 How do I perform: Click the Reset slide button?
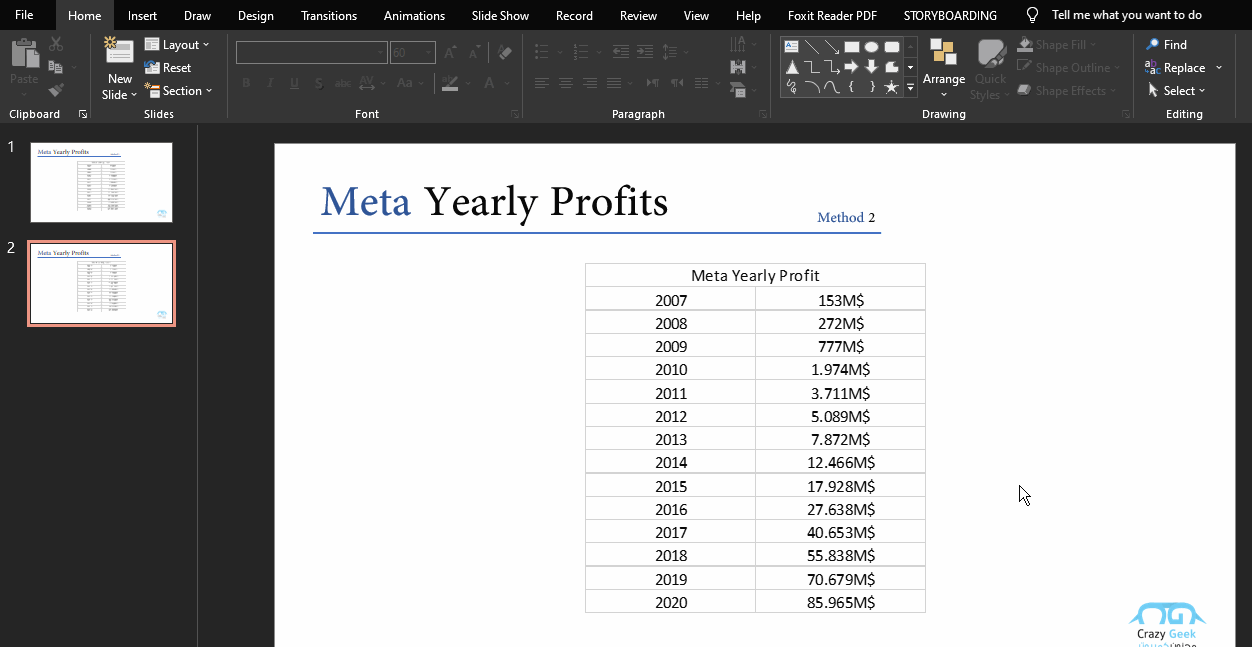point(168,68)
